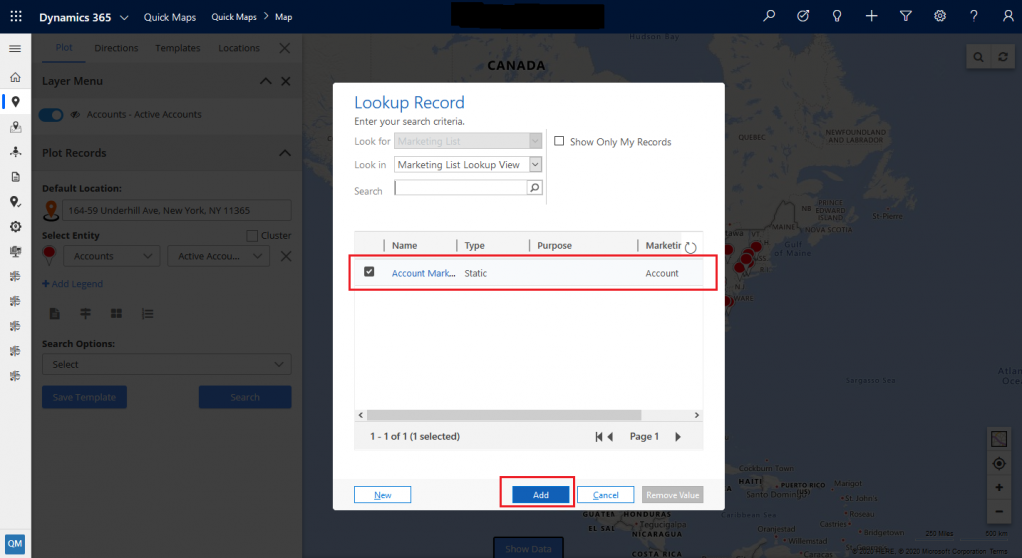This screenshot has height=558, width=1022.
Task: Click the Remove Value button
Action: click(x=673, y=495)
